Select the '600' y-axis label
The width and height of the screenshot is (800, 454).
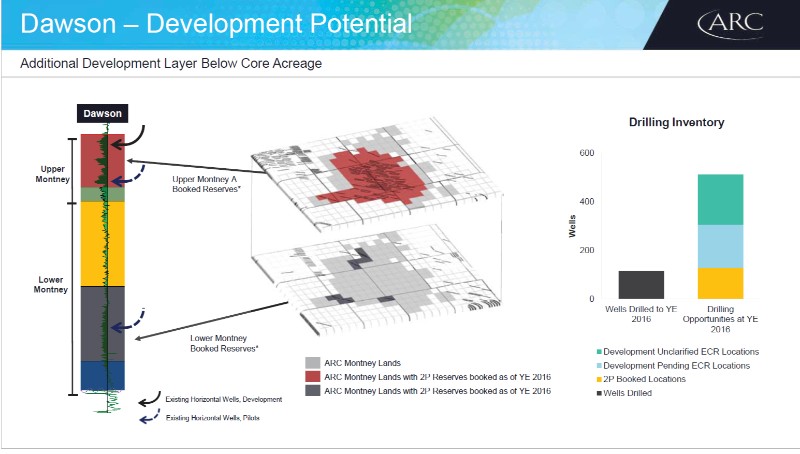coord(587,153)
